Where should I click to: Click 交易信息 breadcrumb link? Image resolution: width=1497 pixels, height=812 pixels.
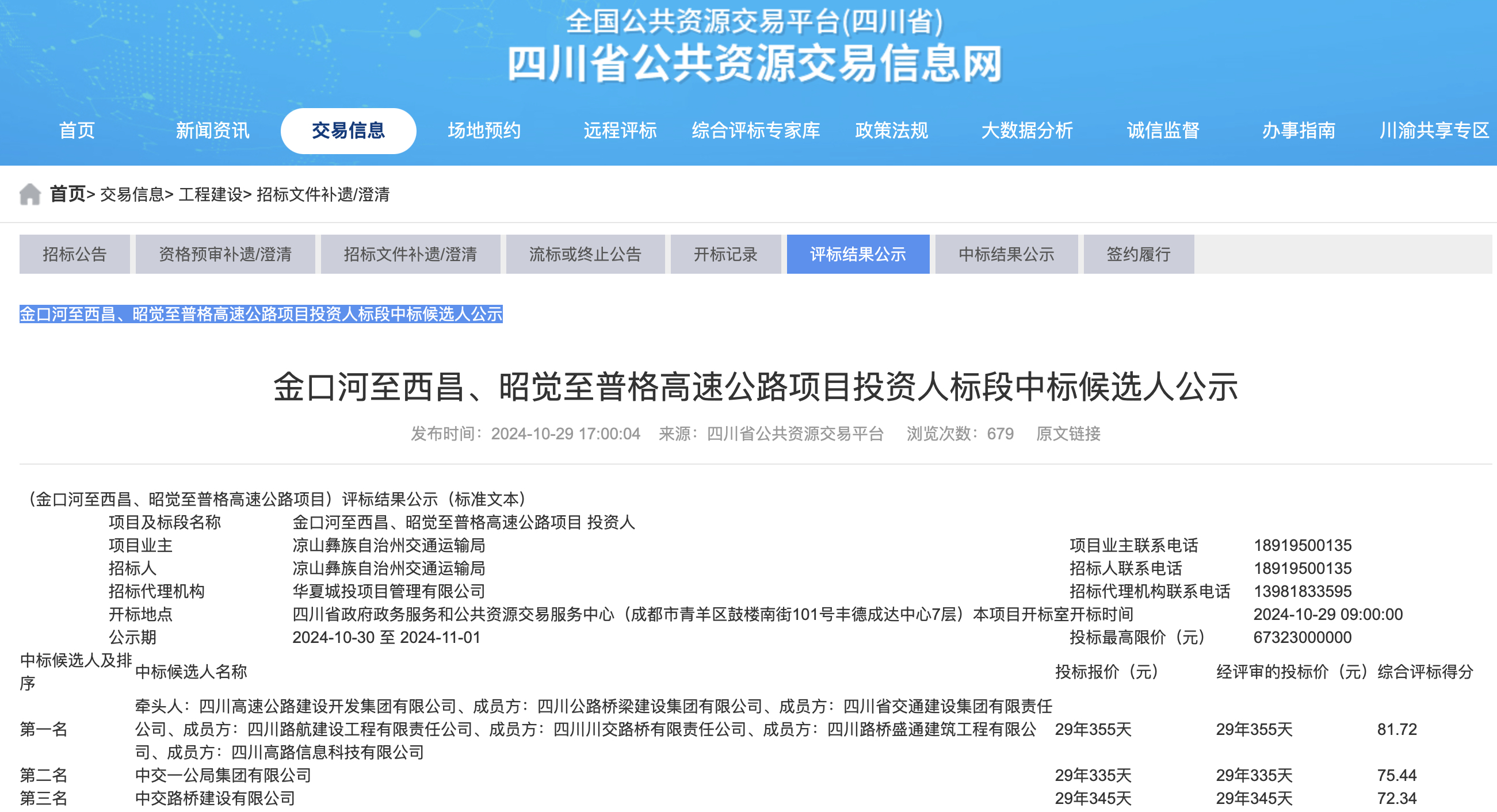[132, 194]
